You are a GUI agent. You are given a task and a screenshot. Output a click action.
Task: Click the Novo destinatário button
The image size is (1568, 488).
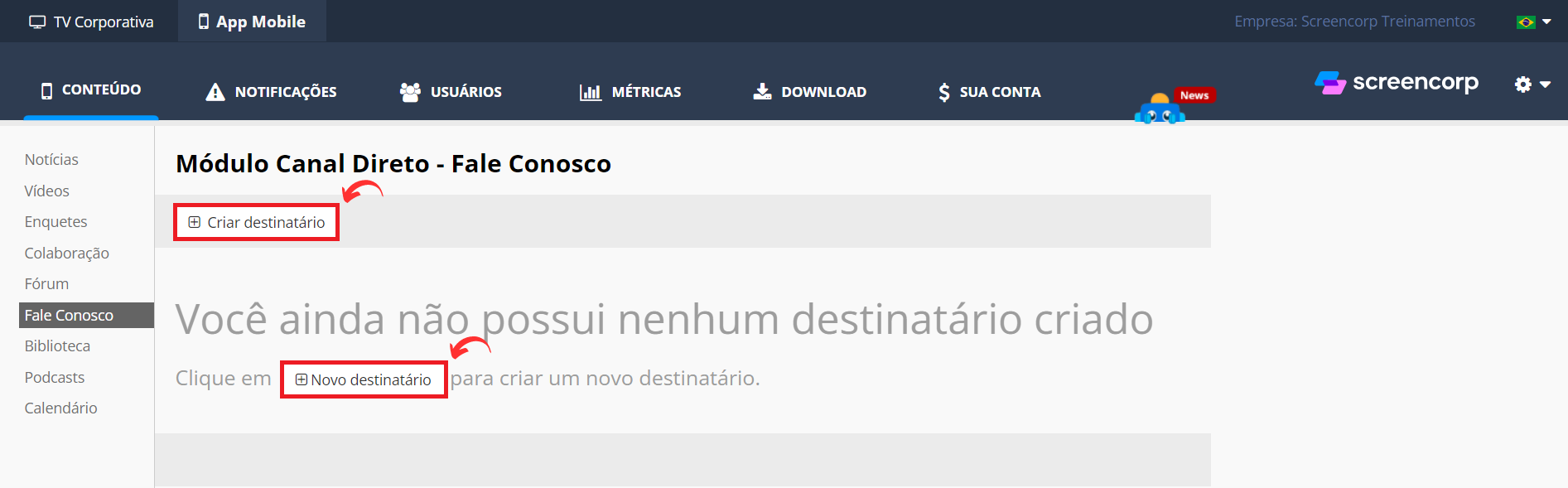[364, 379]
